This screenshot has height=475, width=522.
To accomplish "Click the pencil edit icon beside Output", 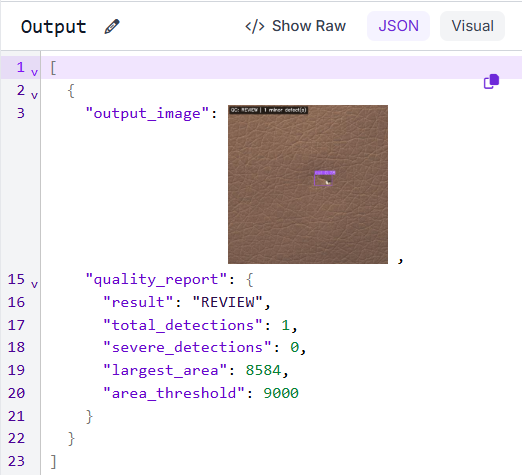I will 112,26.
